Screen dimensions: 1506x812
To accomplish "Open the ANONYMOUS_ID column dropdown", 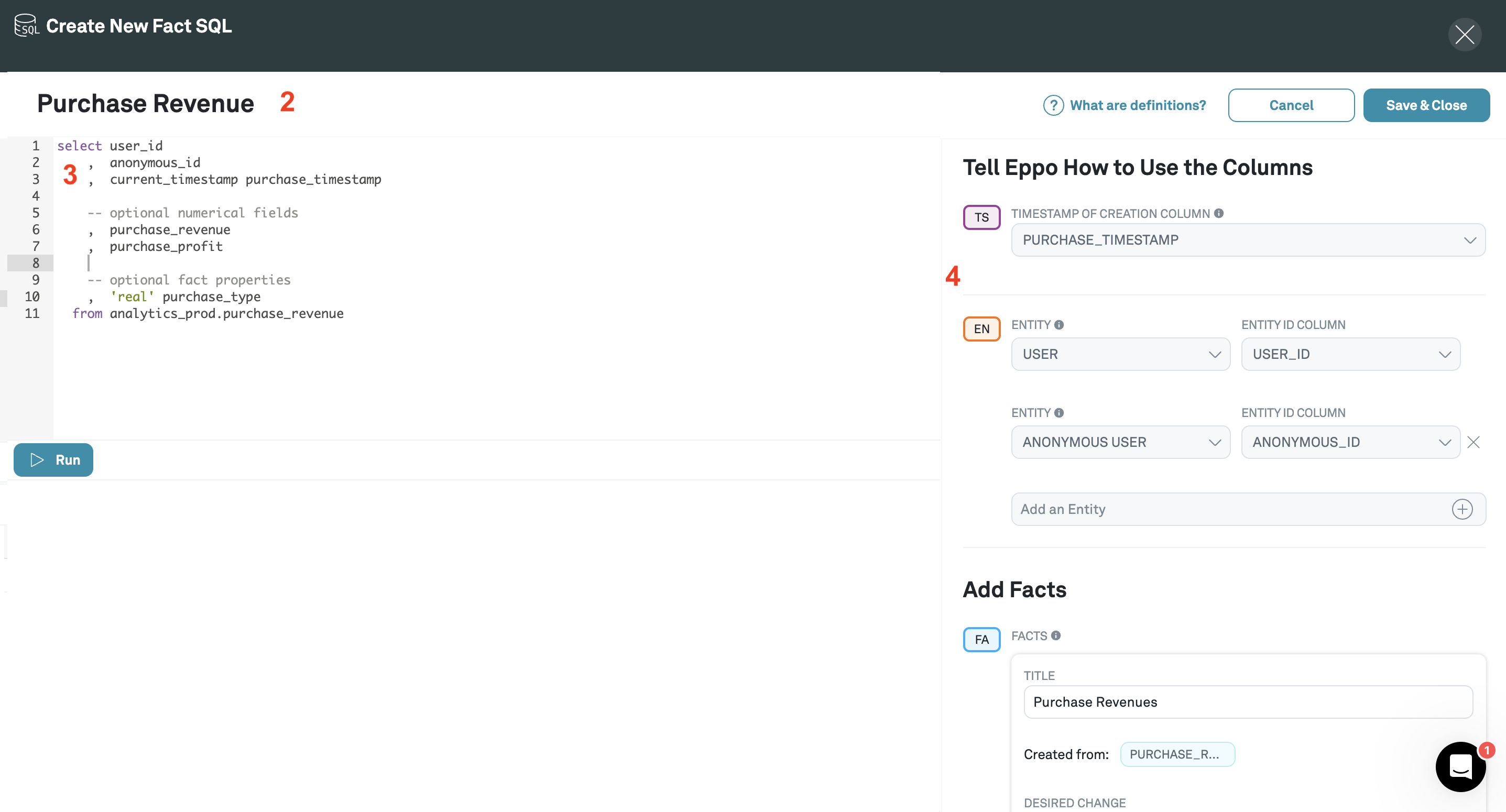I will tap(1350, 442).
